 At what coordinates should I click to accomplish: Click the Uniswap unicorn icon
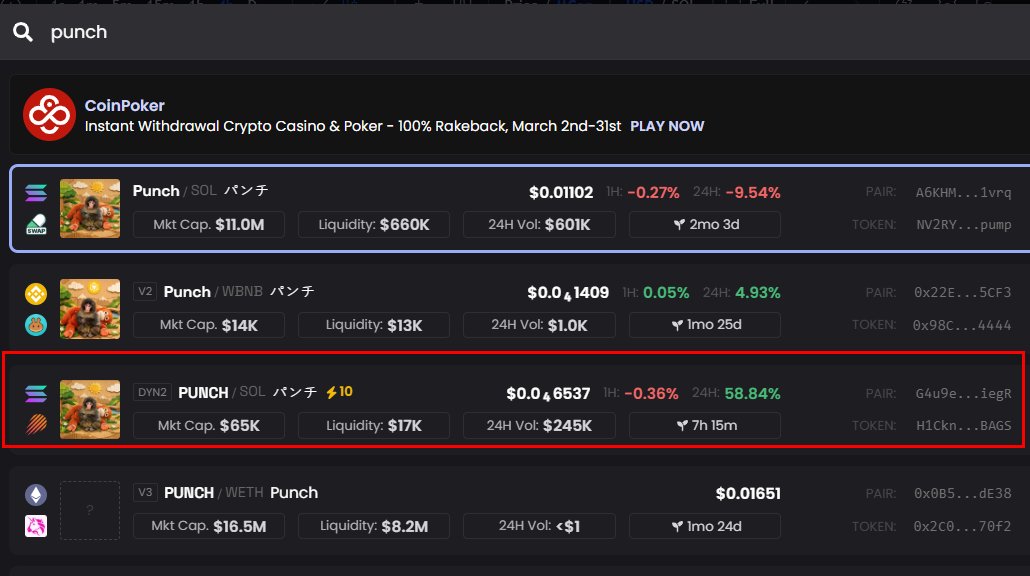(36, 525)
